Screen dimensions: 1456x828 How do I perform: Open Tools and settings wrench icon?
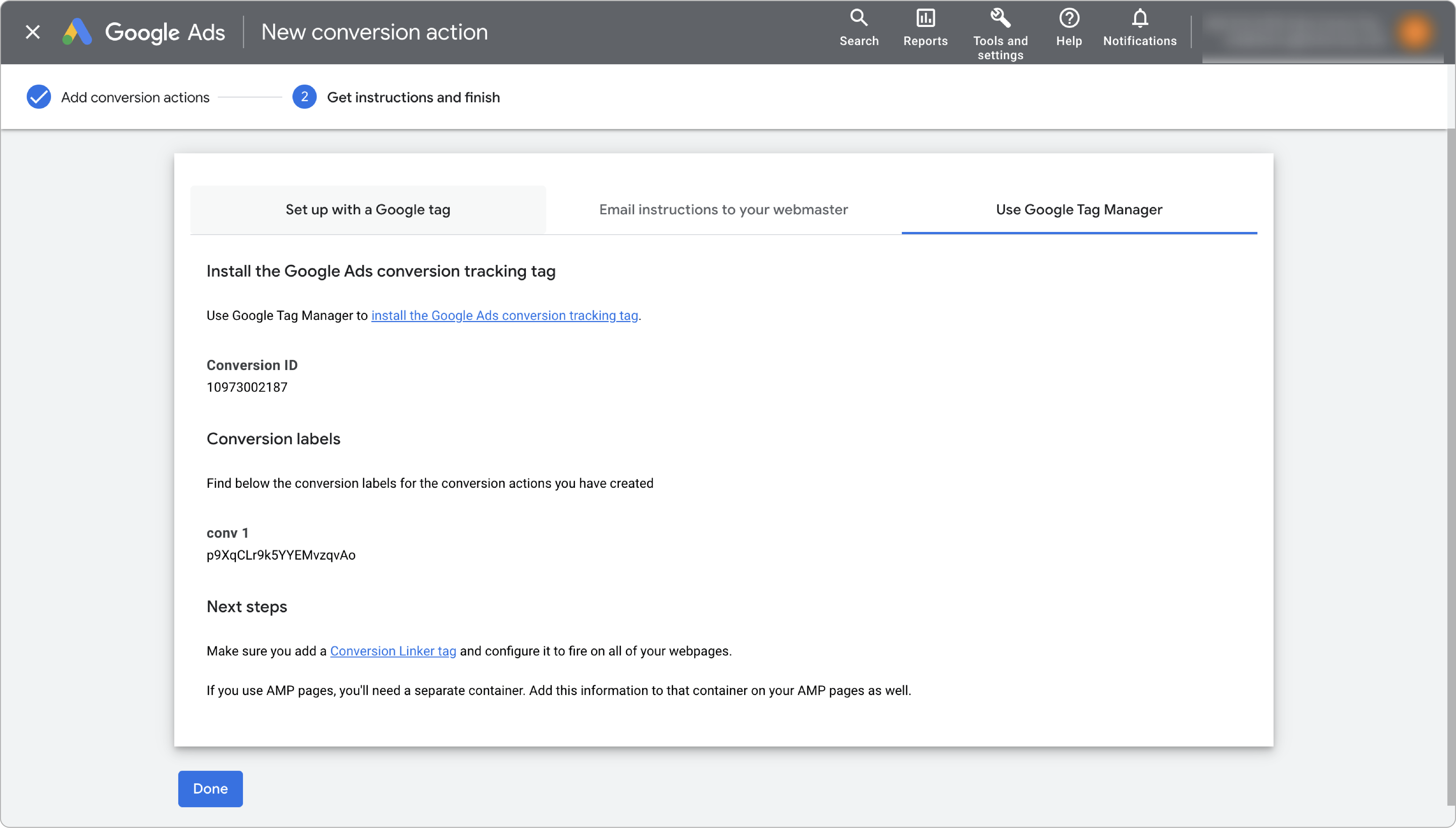[x=1000, y=18]
